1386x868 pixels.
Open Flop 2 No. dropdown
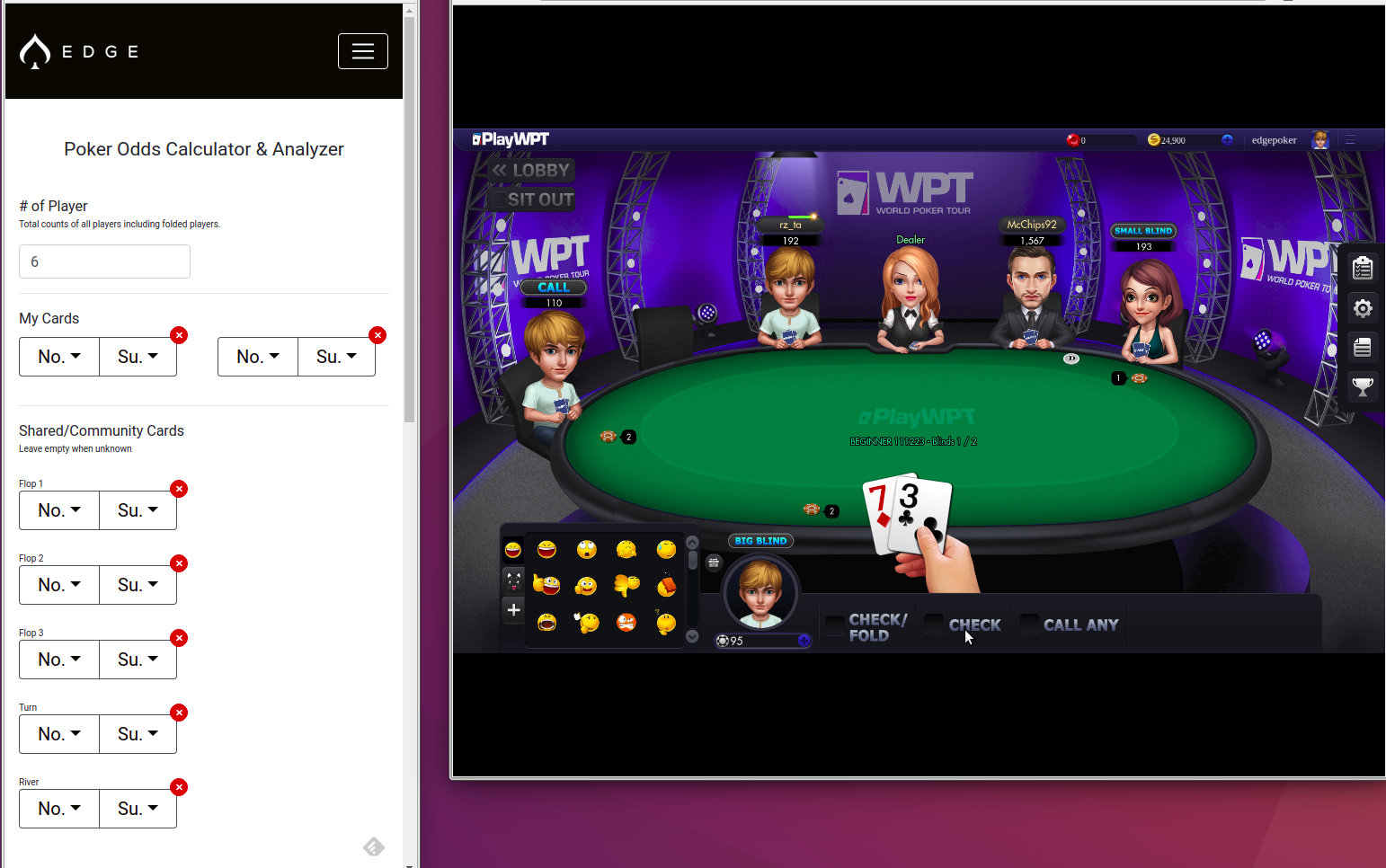point(59,585)
